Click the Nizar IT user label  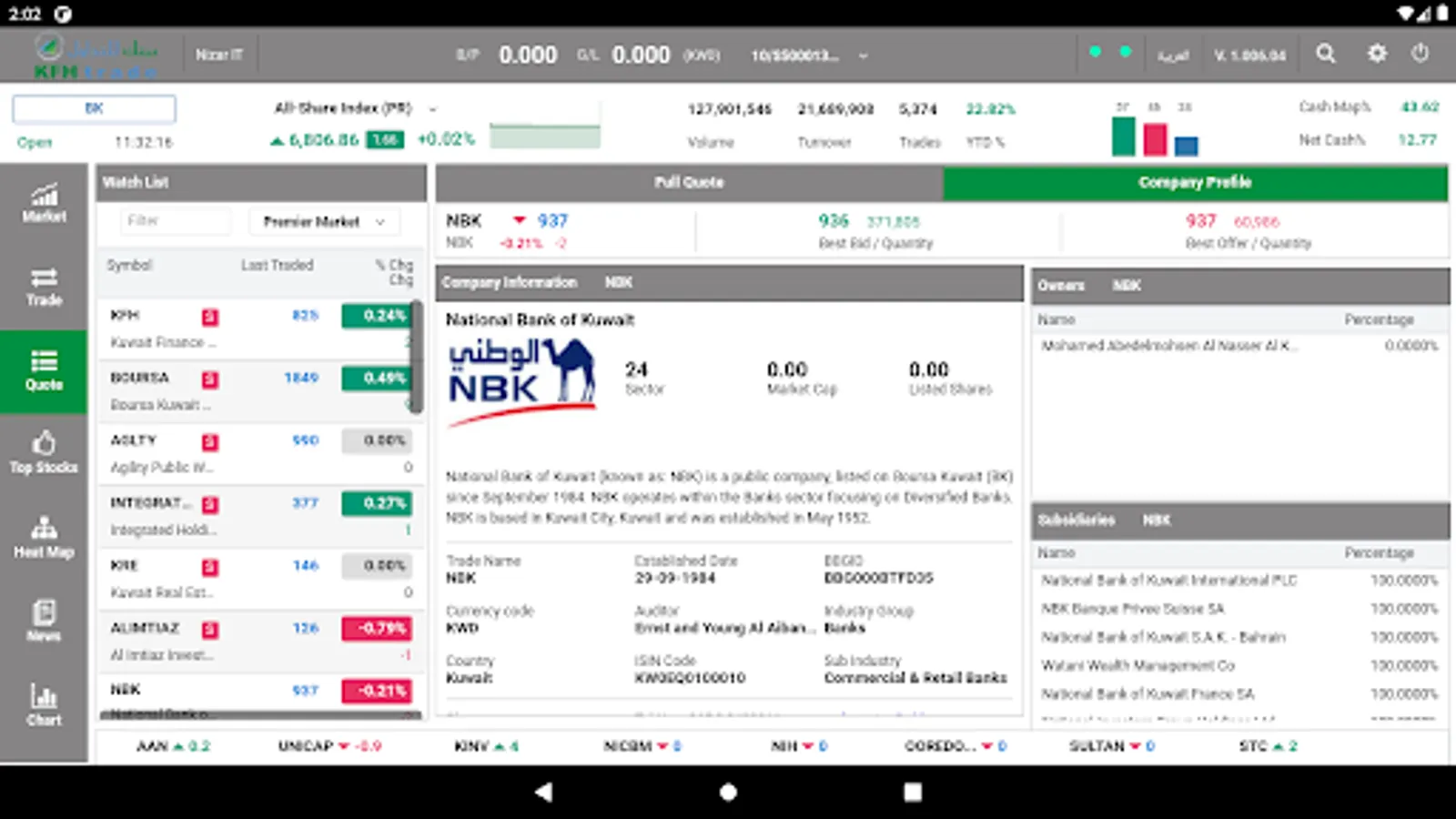tap(219, 55)
